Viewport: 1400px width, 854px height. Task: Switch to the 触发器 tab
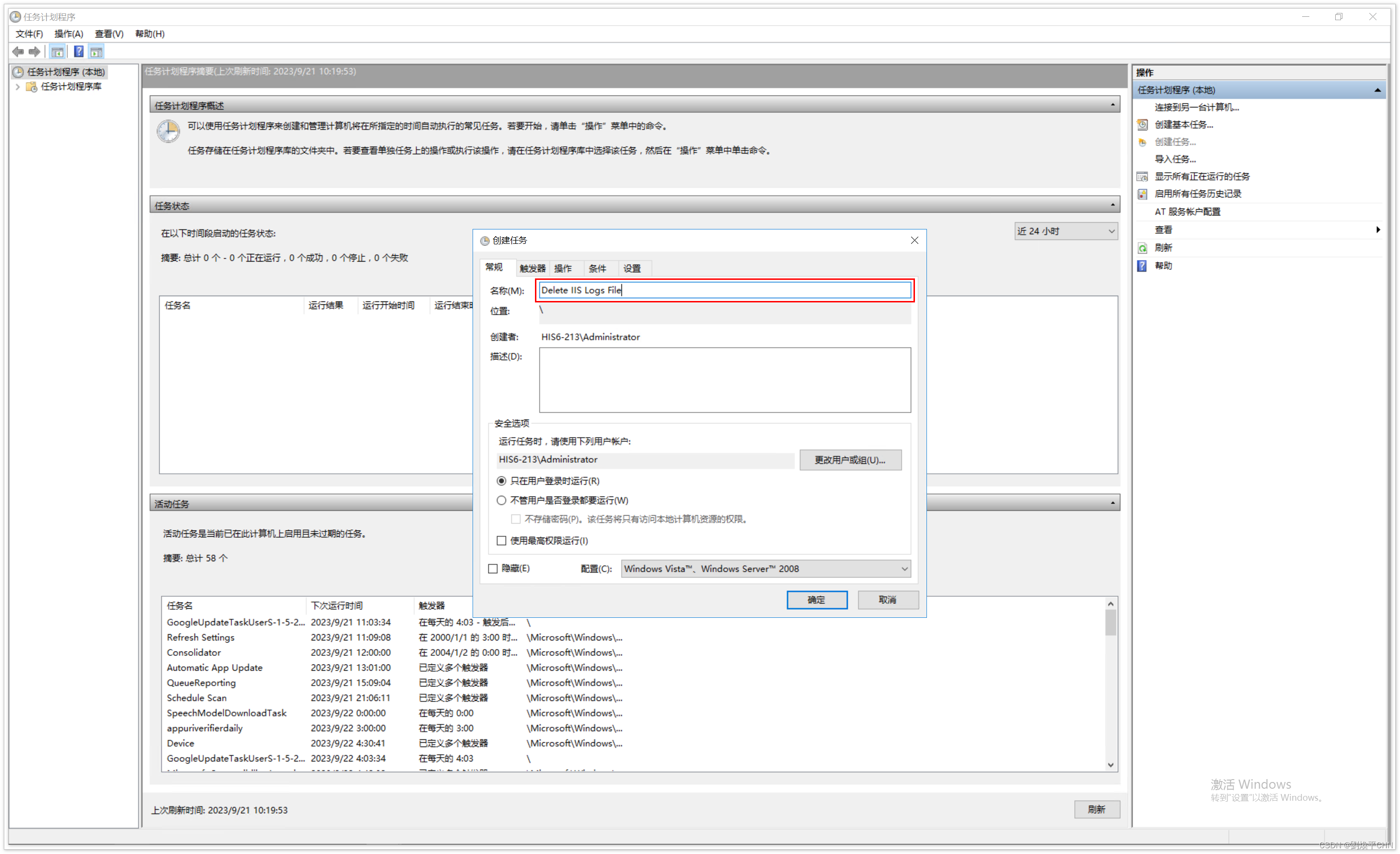pyautogui.click(x=533, y=268)
